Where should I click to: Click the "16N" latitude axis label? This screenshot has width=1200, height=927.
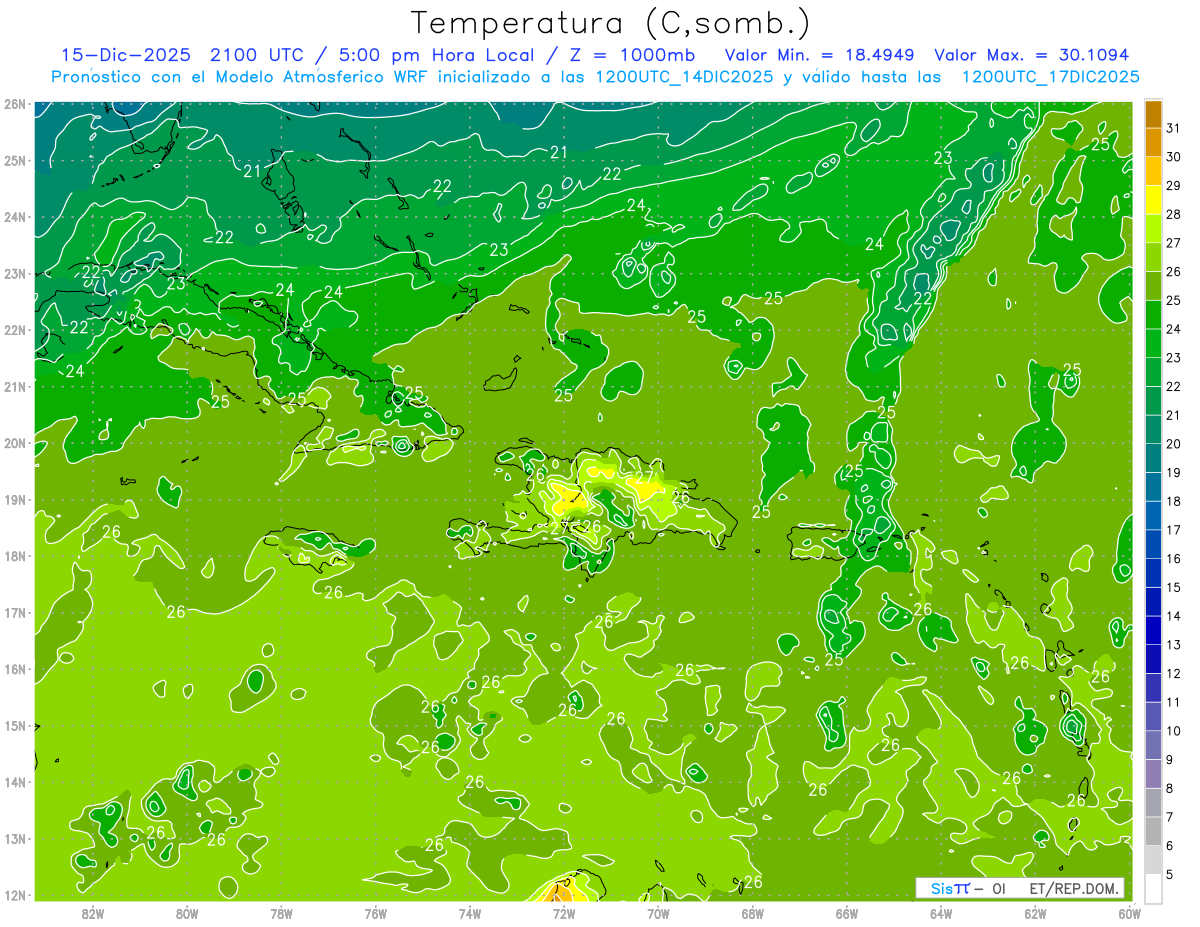(x=15, y=669)
